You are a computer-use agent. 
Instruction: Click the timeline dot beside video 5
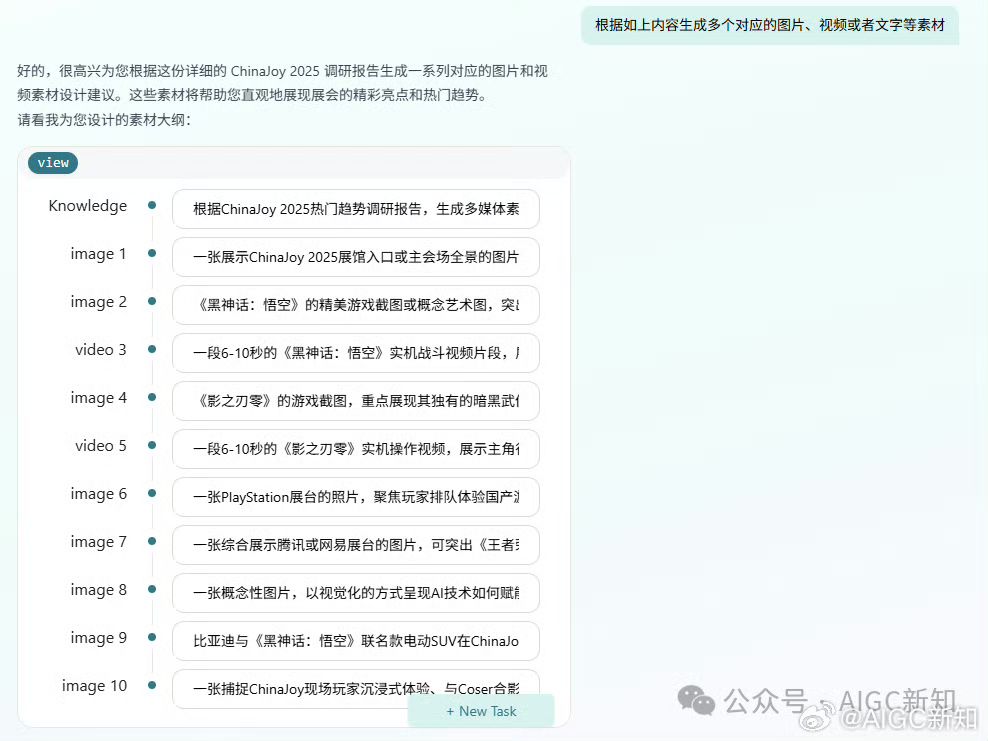tap(152, 445)
